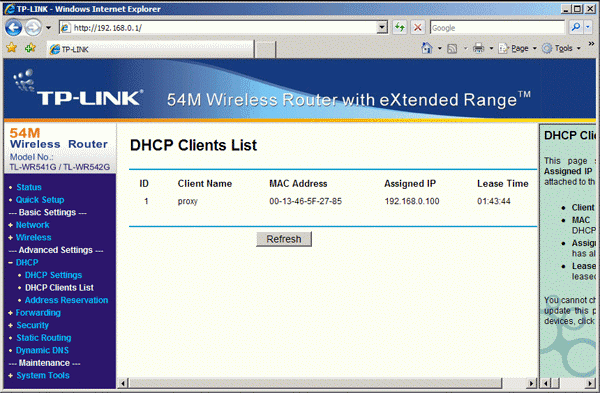Click the Google search box
The height and width of the screenshot is (393, 600).
(x=497, y=28)
